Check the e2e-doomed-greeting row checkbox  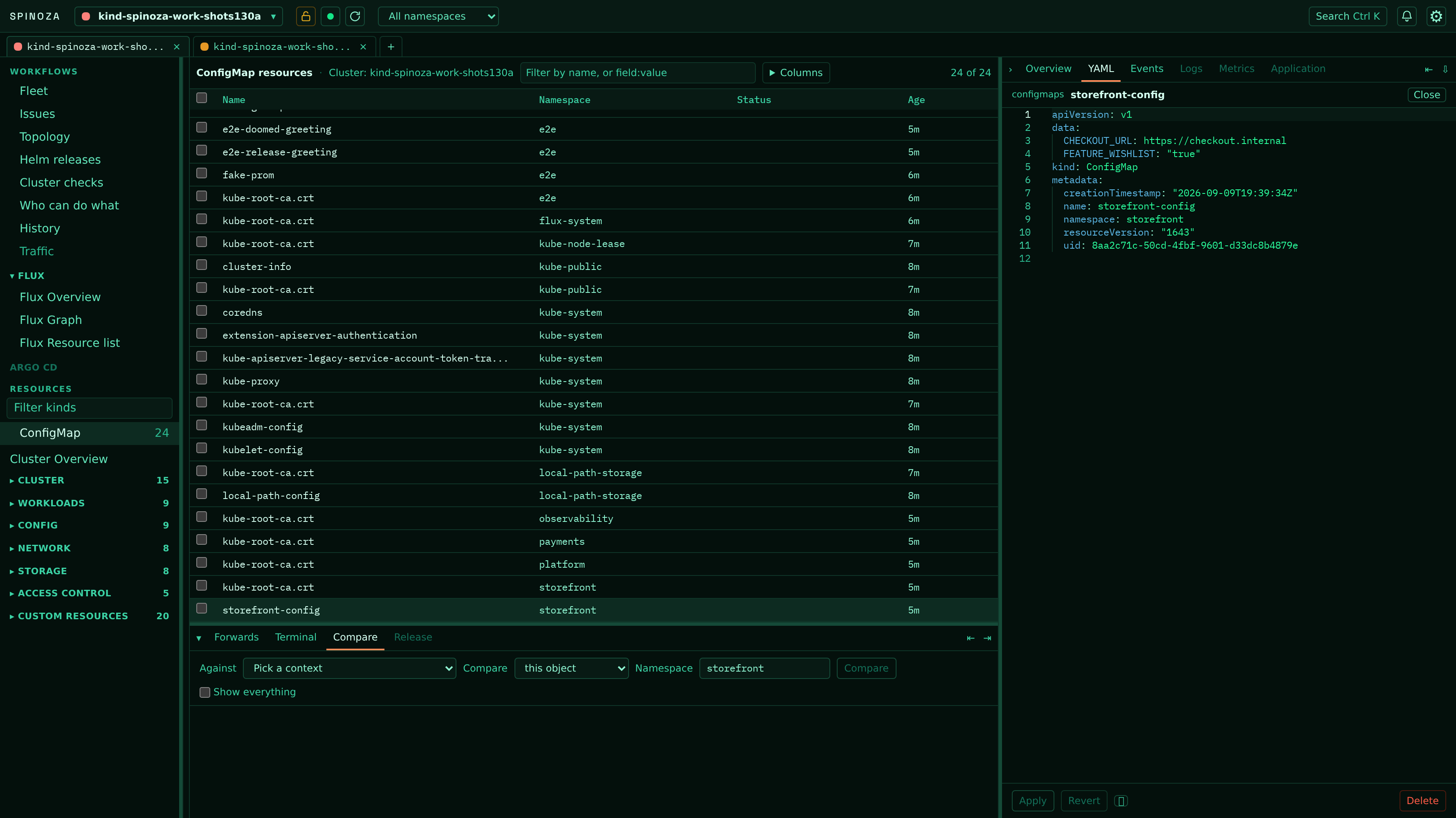click(202, 127)
